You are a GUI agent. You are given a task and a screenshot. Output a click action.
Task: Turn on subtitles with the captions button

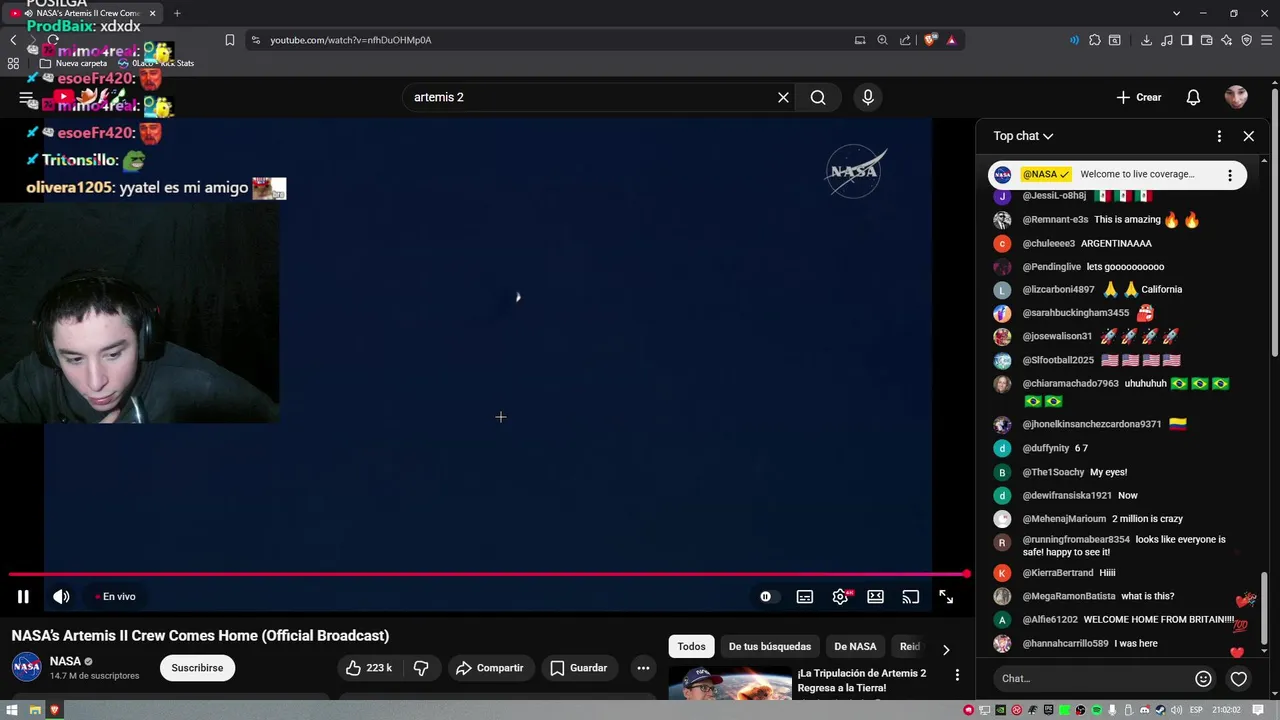[805, 597]
